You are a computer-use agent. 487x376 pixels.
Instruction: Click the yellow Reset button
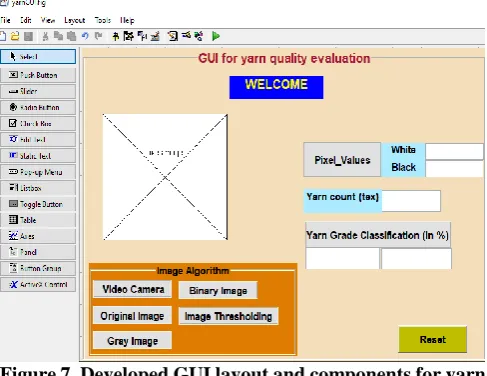point(433,339)
